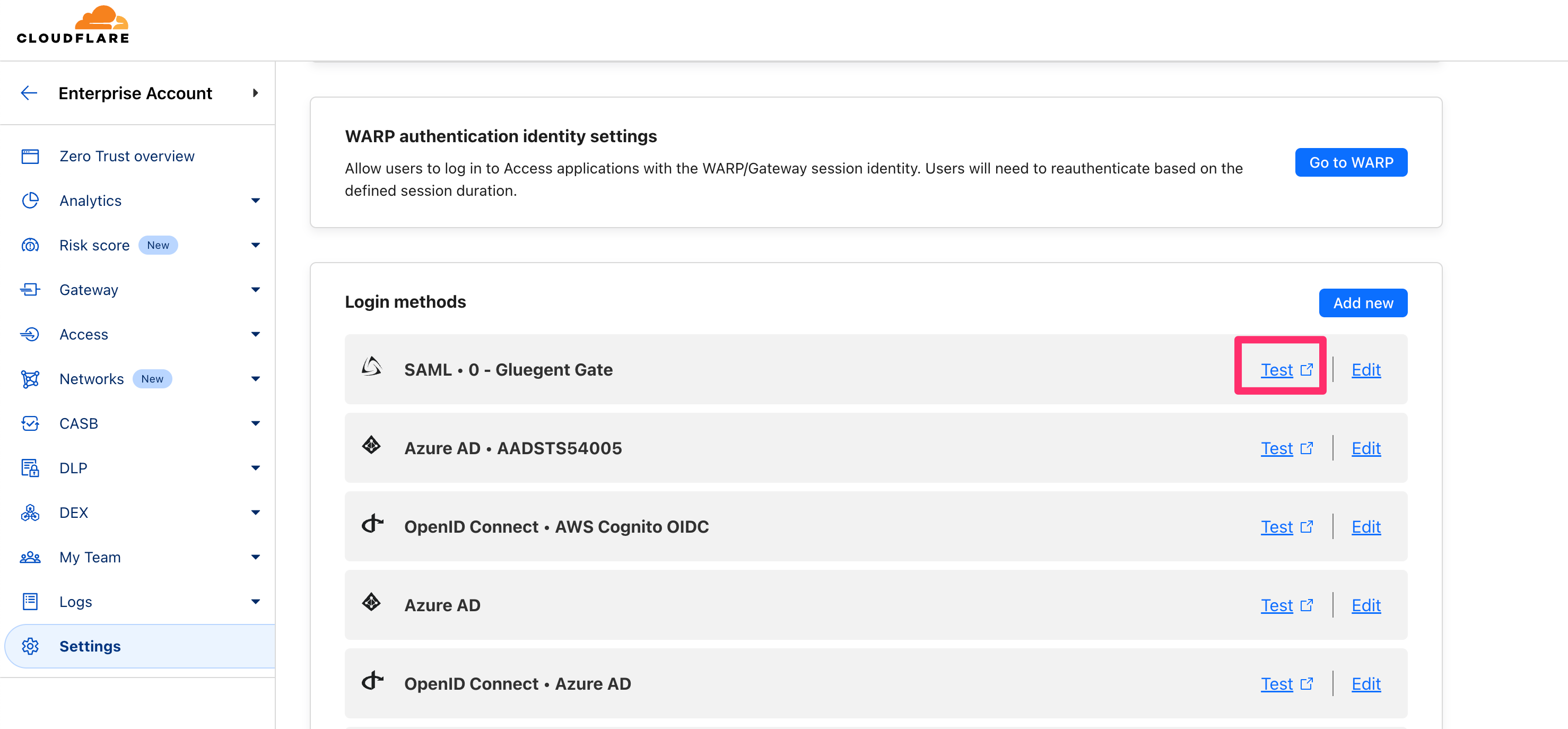Click the SAML Gluegent Gate provider icon
The image size is (1568, 729).
tap(371, 367)
